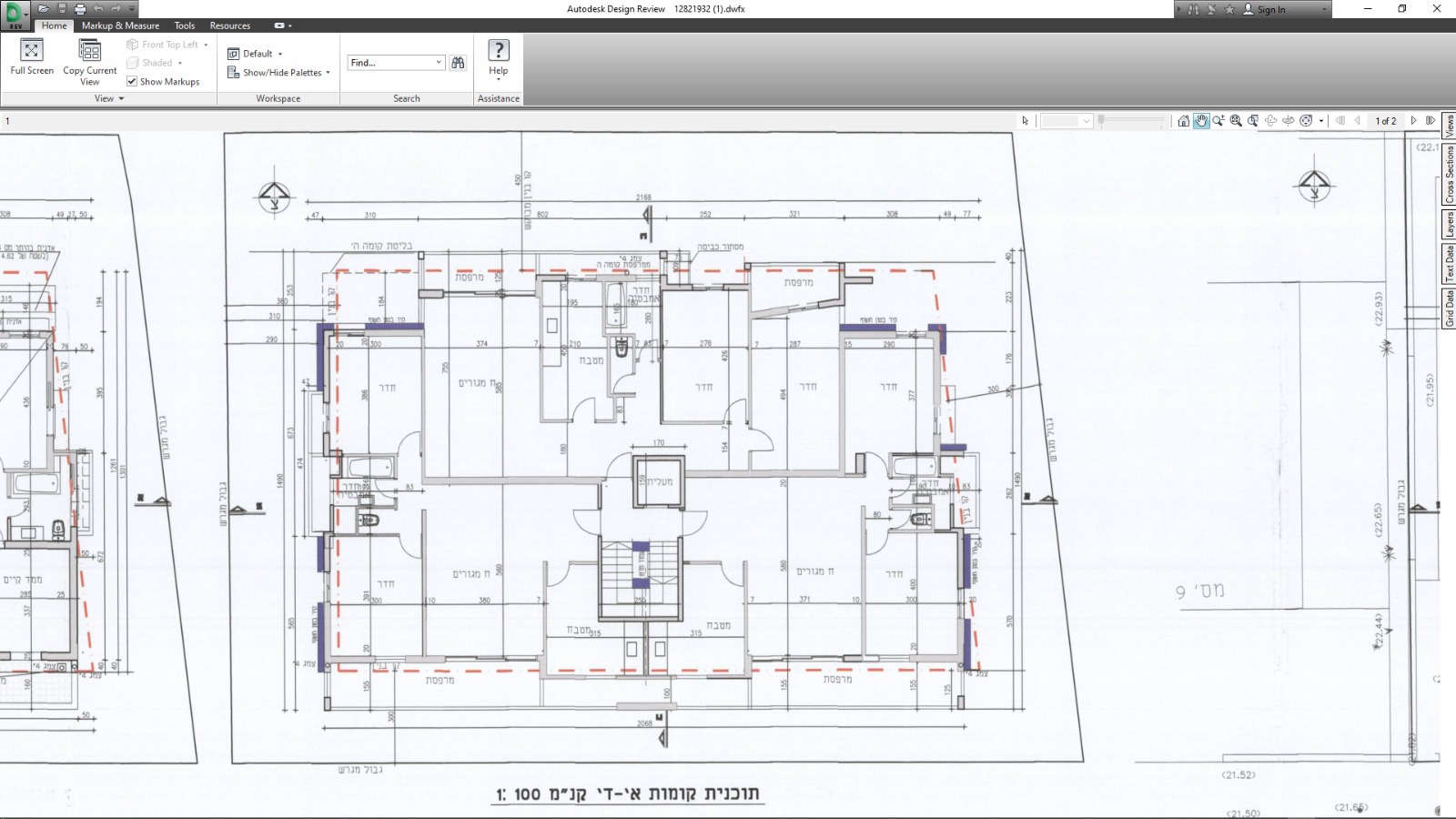Click the Redo arrow in quick access toolbar
The height and width of the screenshot is (819, 1456).
point(116,8)
